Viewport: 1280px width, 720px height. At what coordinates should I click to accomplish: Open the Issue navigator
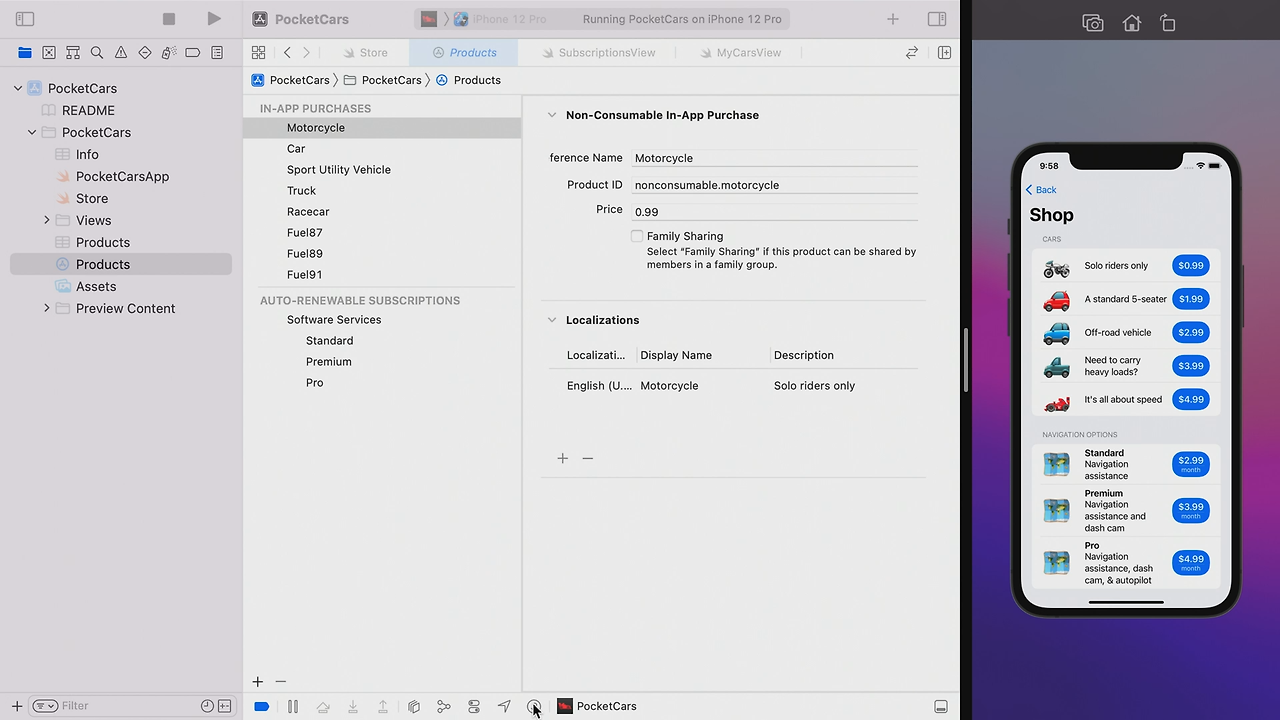[121, 52]
